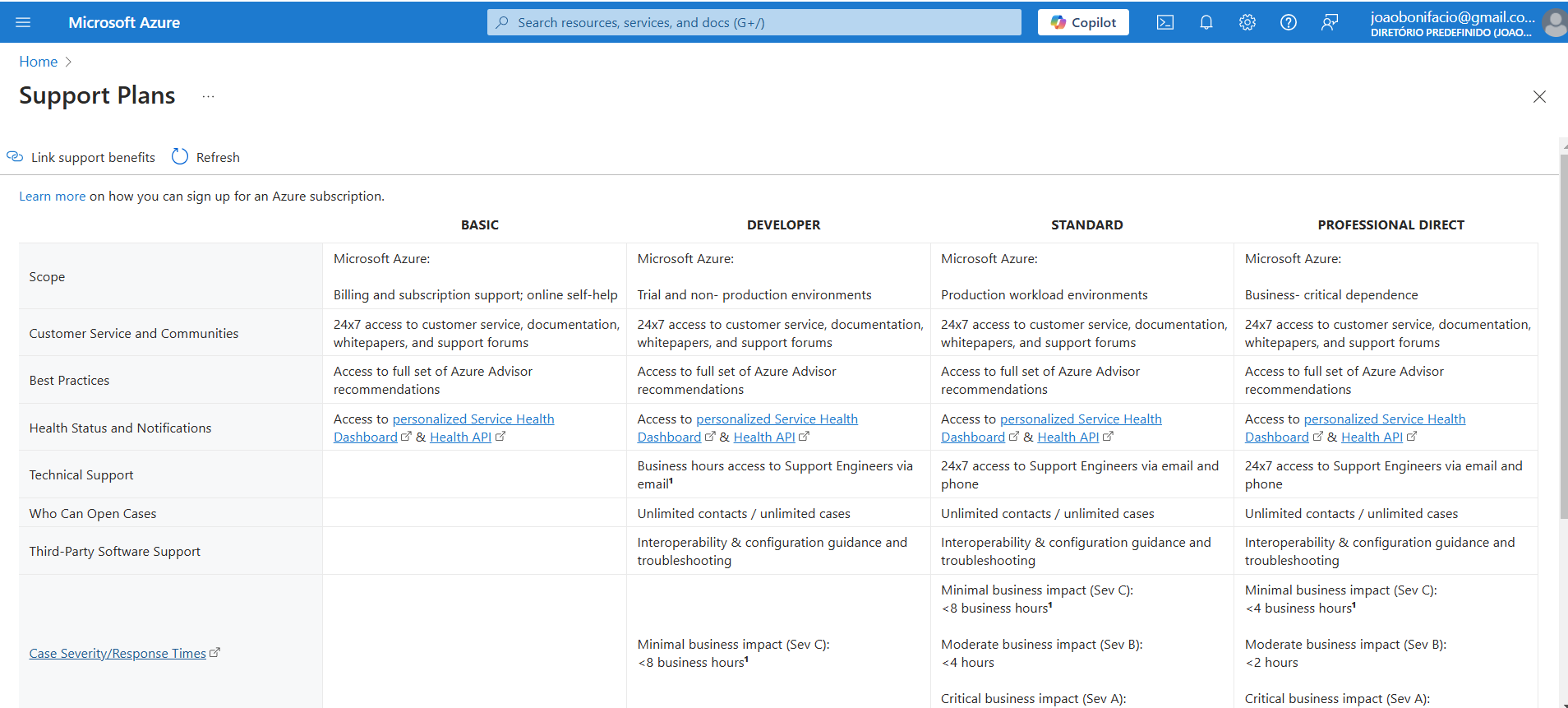1568x708 pixels.
Task: Open personalized Service Health Dashboard link in Standard column
Action: (1052, 428)
